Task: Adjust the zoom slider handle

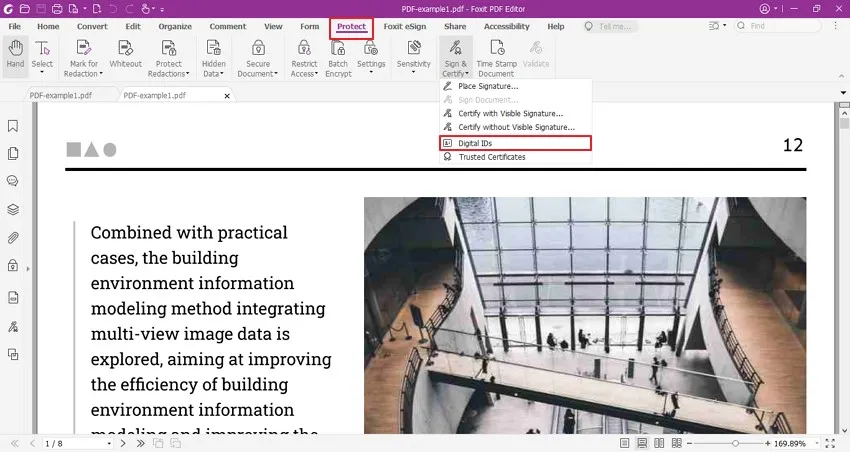Action: [735, 443]
